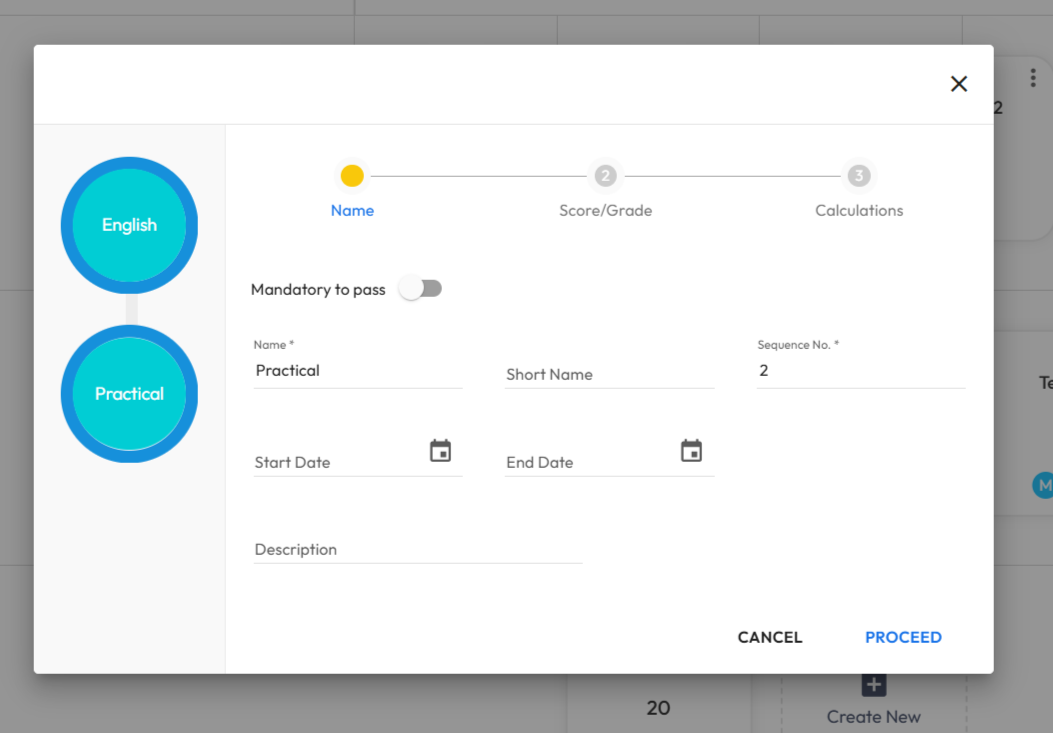
Task: Click the Start Date text field
Action: (x=335, y=462)
